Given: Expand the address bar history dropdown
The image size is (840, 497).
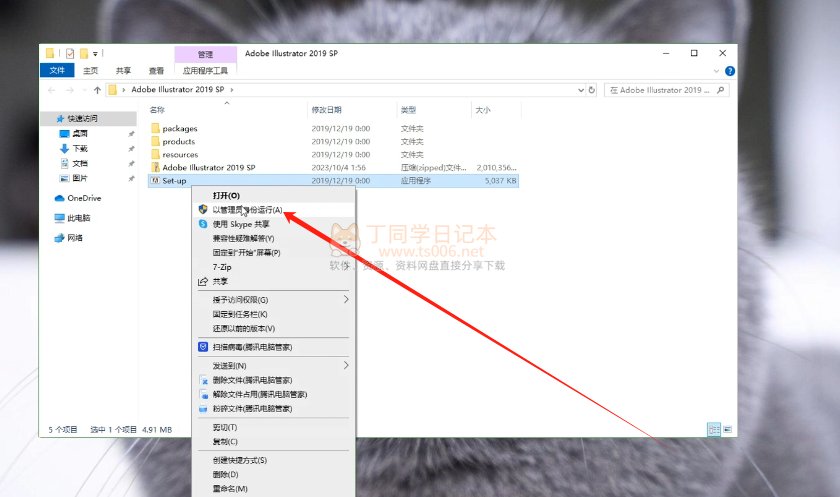Looking at the screenshot, I should coord(581,90).
